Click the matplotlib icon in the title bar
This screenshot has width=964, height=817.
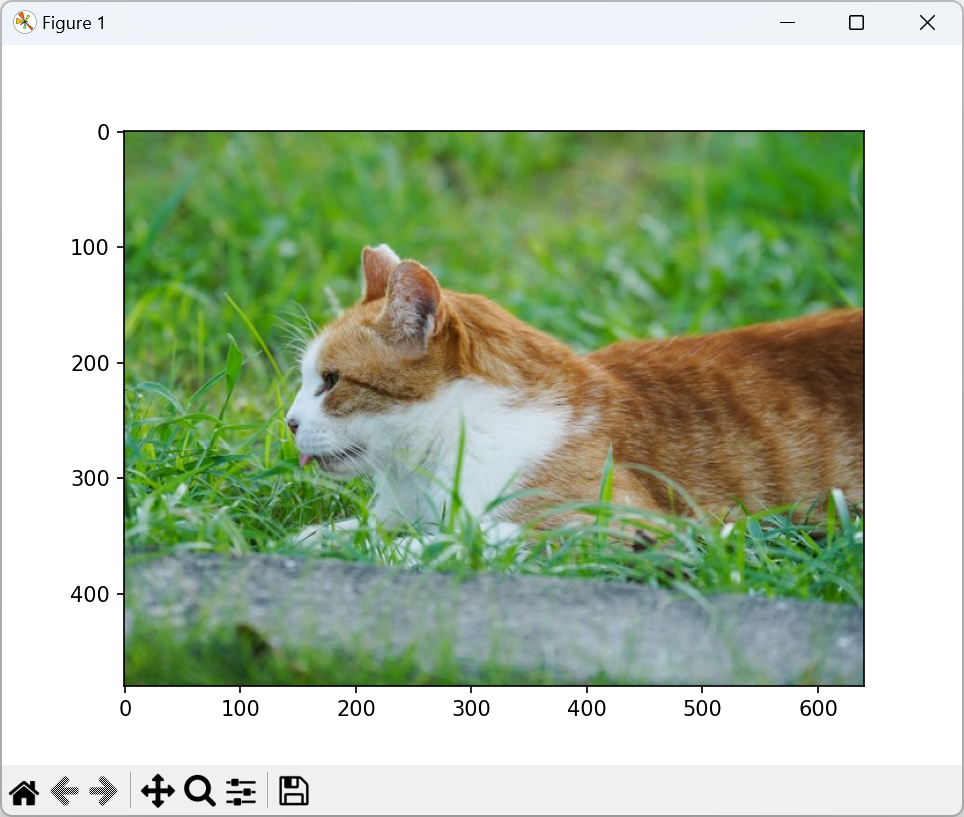point(24,23)
